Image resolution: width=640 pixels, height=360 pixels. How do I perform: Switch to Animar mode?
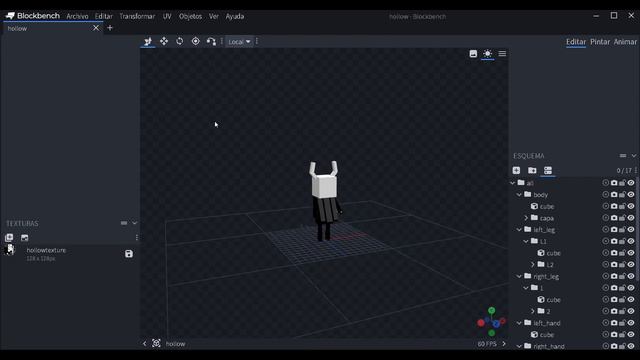point(625,42)
